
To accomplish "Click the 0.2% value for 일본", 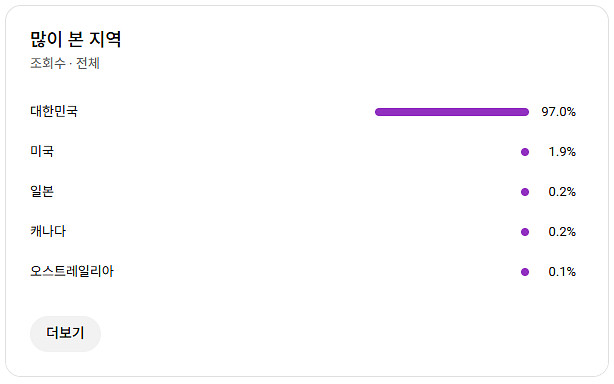I will click(562, 192).
